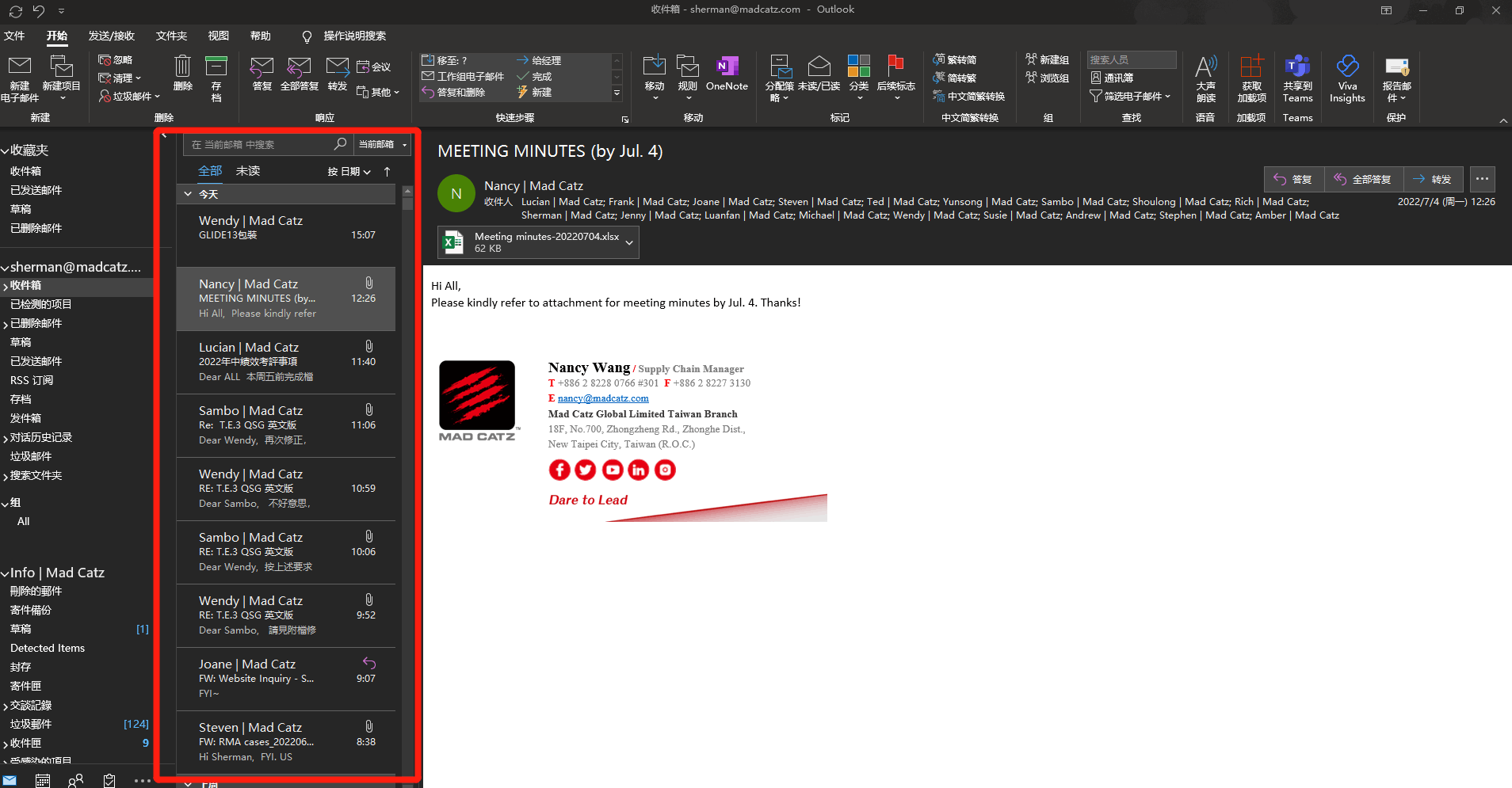Image resolution: width=1512 pixels, height=788 pixels.
Task: Show only Unread (未读) messages
Action: tap(248, 171)
